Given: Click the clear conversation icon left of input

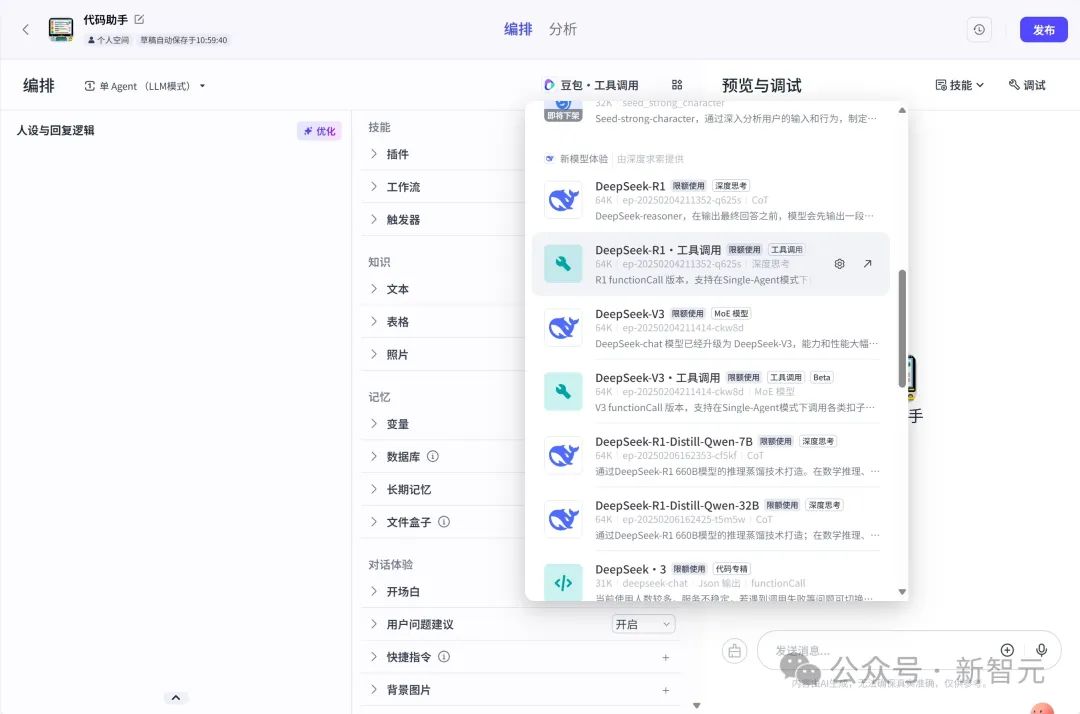Looking at the screenshot, I should click(735, 651).
